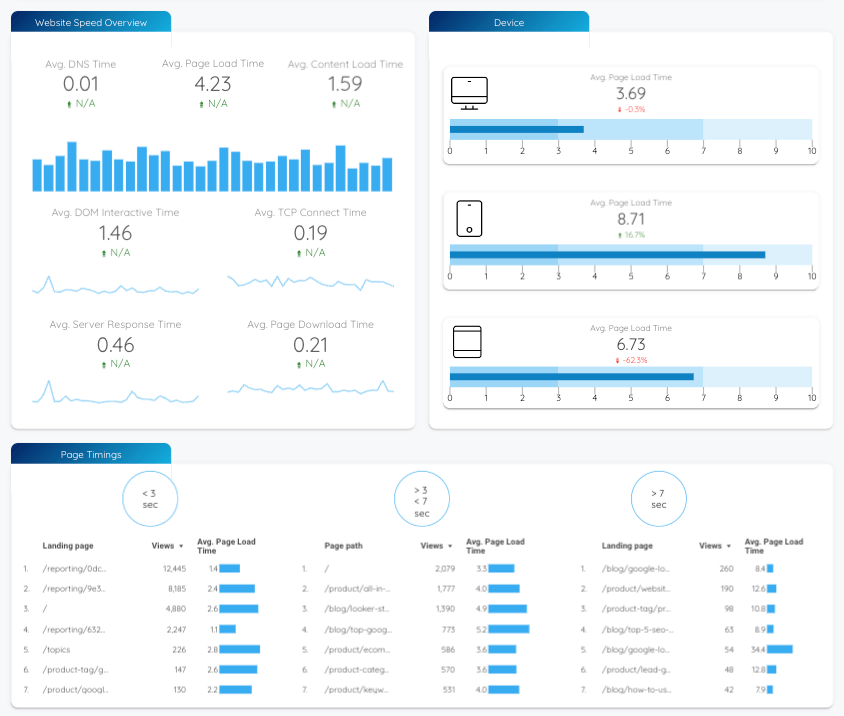Select the /topics landing page row
This screenshot has width=844, height=716.
pos(142,650)
